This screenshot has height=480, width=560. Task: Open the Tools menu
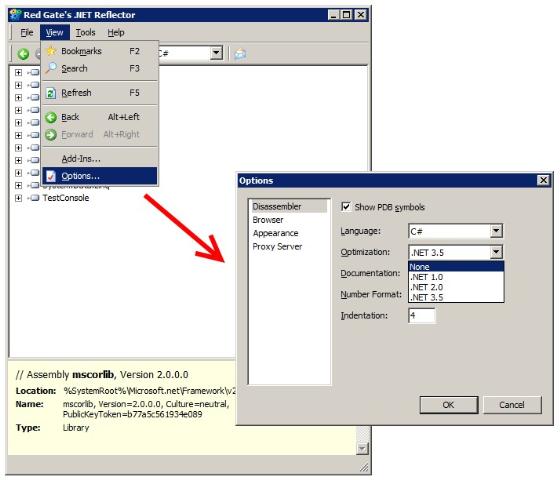(85, 32)
